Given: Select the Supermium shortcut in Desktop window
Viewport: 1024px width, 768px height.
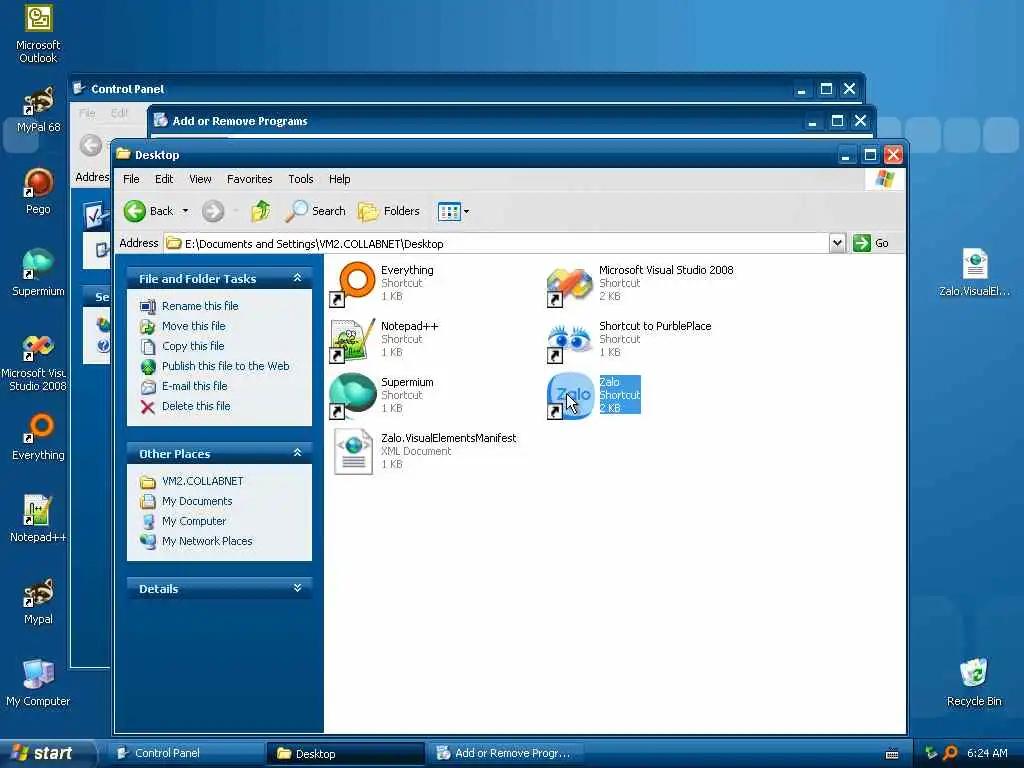Looking at the screenshot, I should pos(382,396).
